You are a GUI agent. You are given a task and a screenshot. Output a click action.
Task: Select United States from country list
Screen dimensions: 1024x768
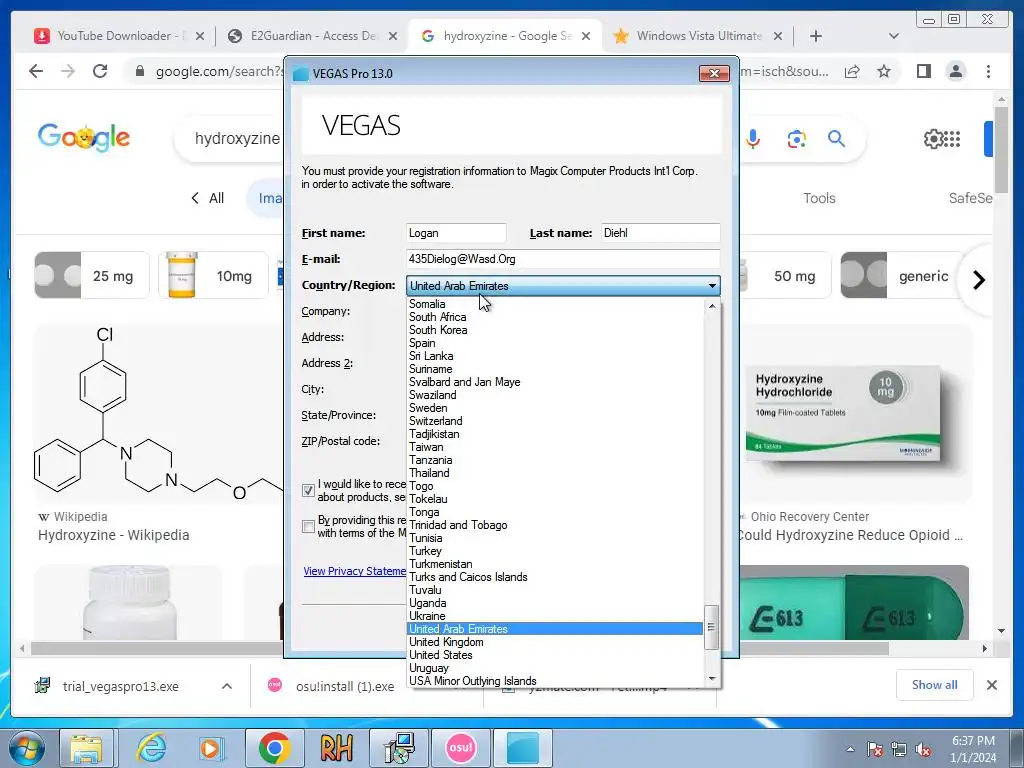tap(554, 655)
